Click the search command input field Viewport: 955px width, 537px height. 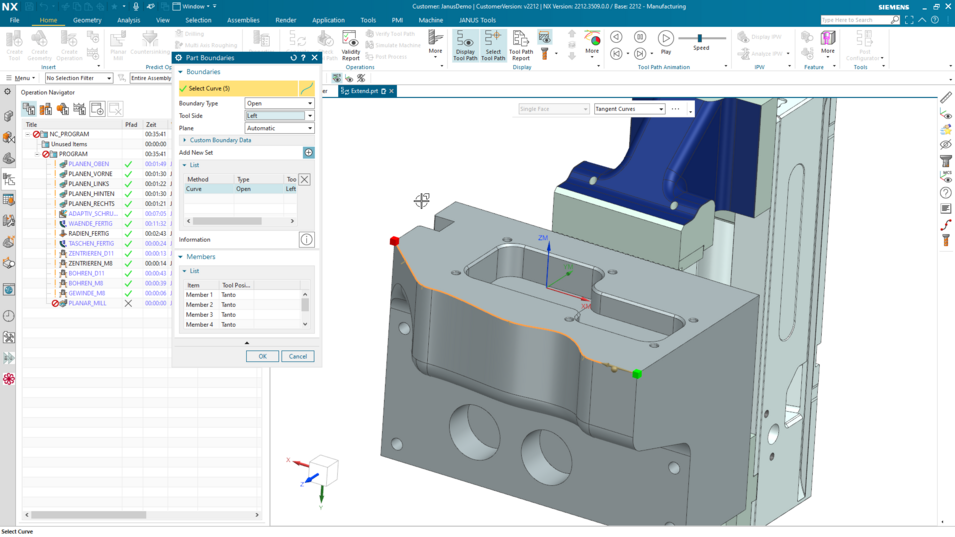855,20
